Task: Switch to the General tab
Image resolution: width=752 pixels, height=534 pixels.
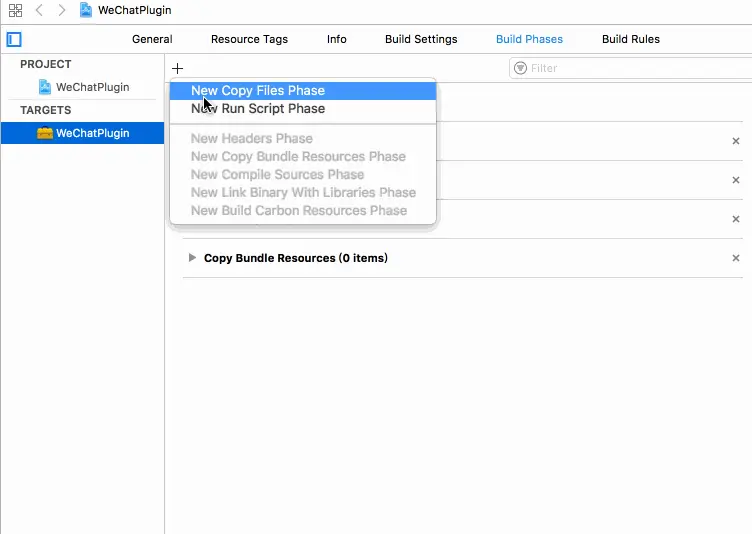Action: click(152, 39)
